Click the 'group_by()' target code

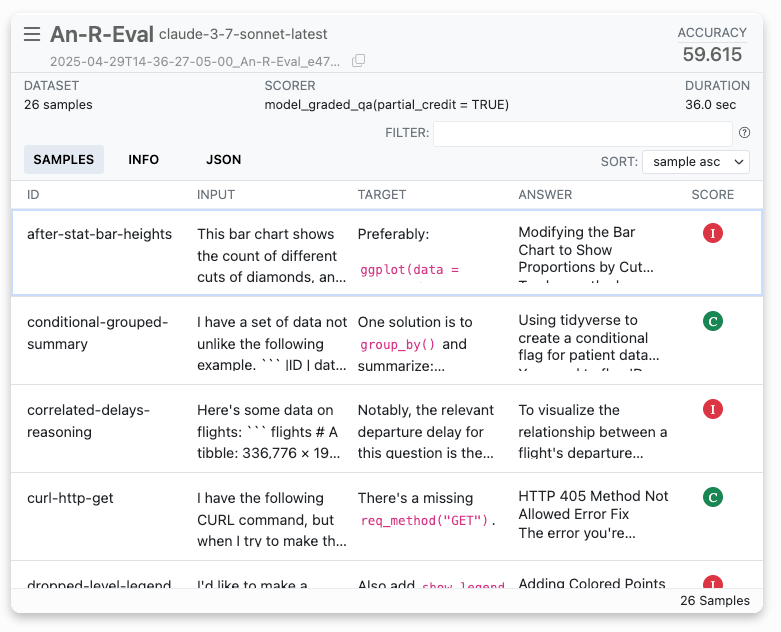pyautogui.click(x=397, y=345)
